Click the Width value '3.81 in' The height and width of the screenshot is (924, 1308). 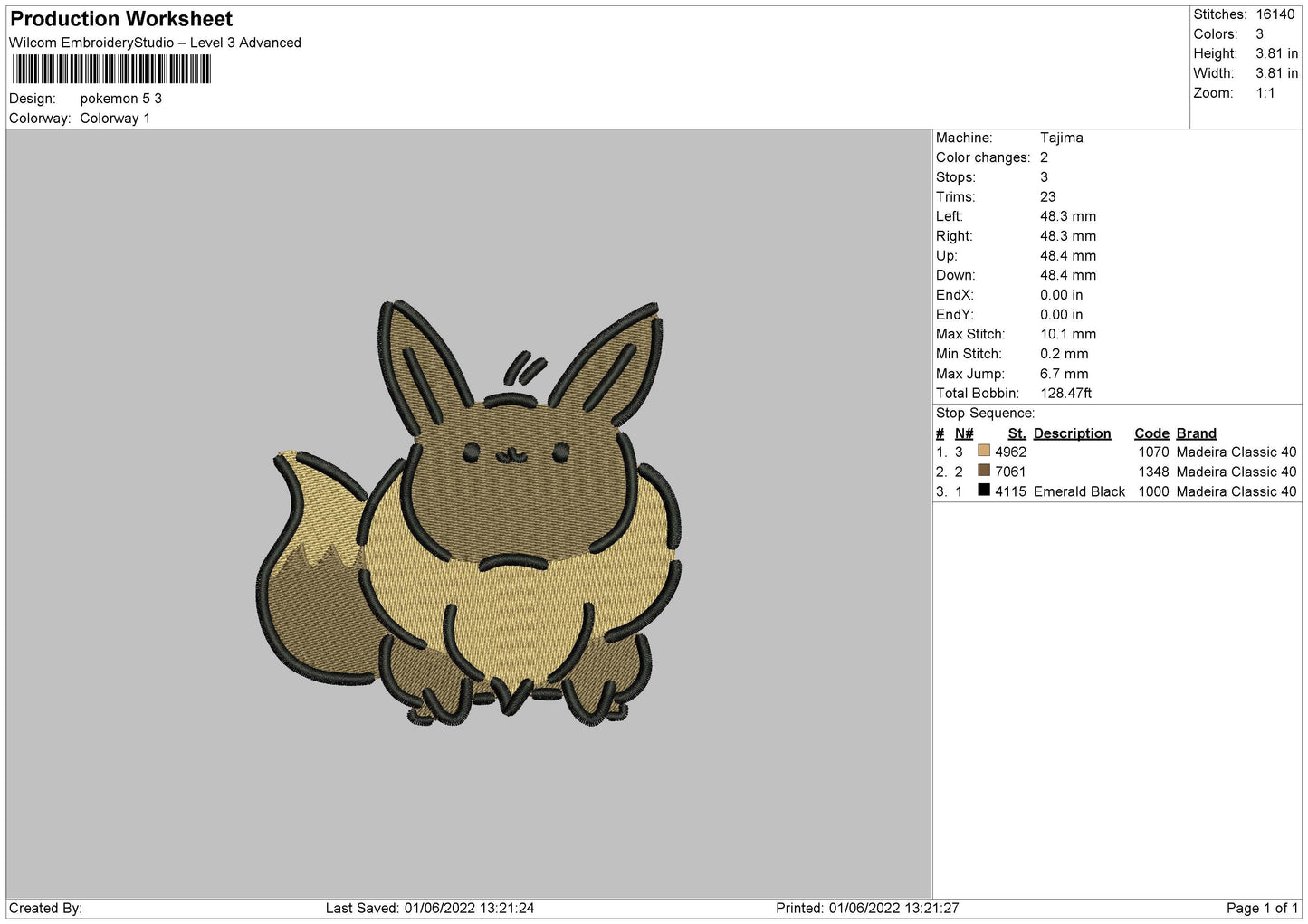pos(1276,73)
